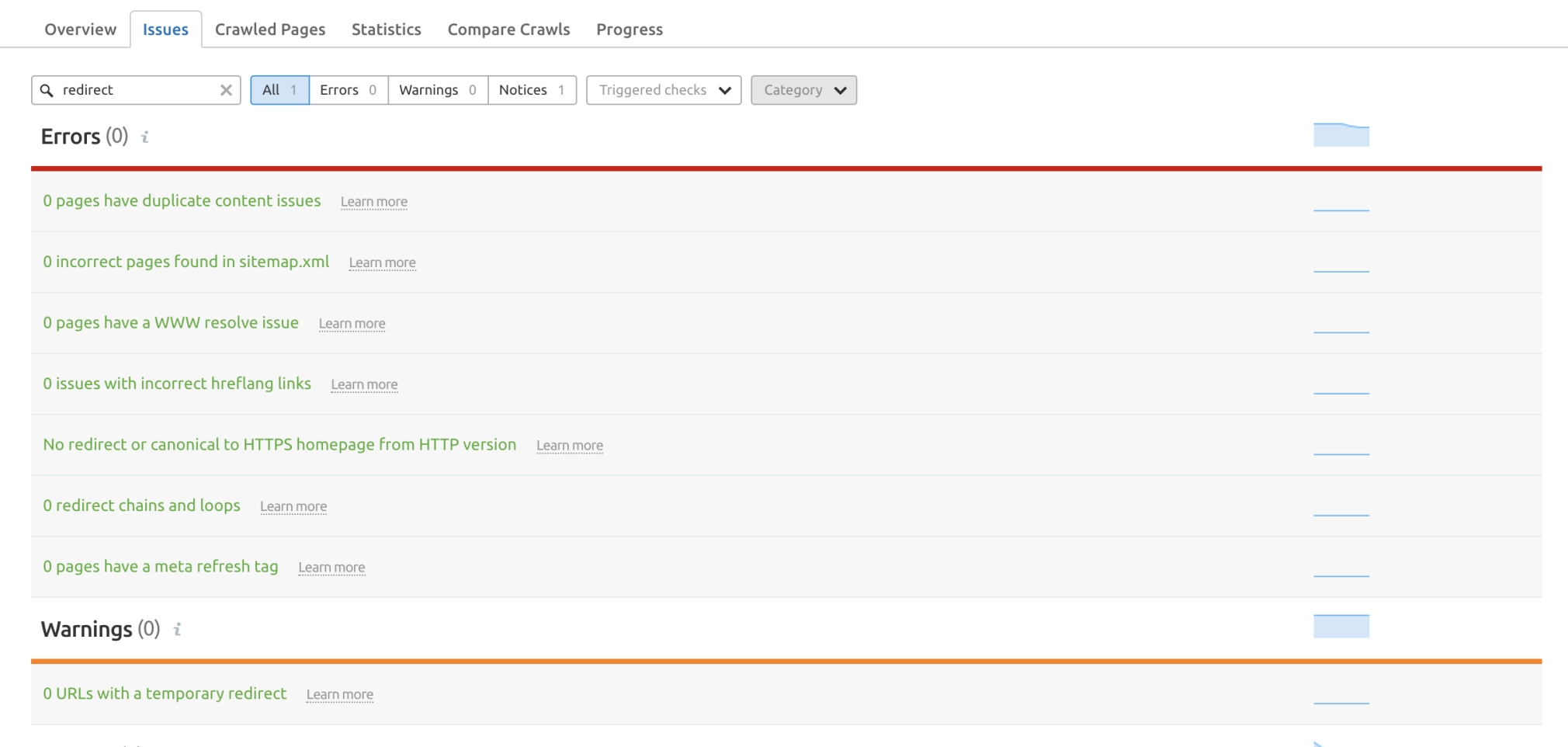Click inside the redirect search field

(132, 90)
